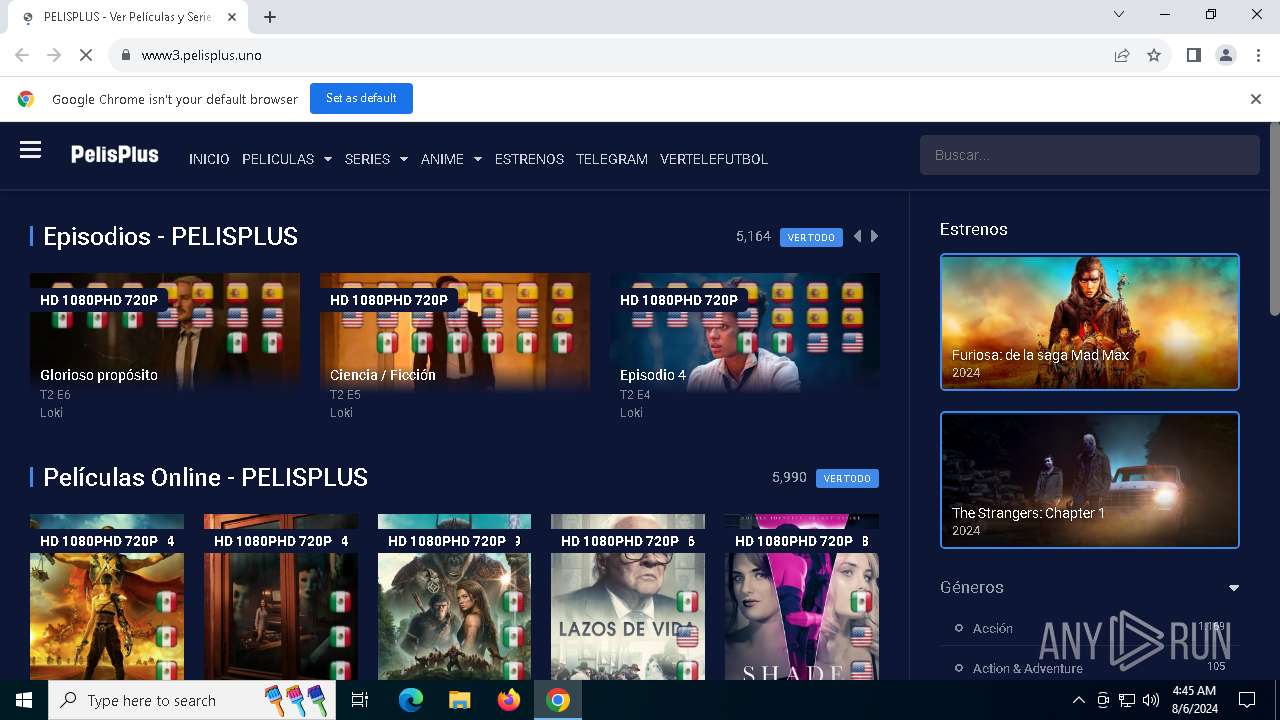Image resolution: width=1280 pixels, height=720 pixels.
Task: Open the Shade movie poster
Action: [802, 597]
